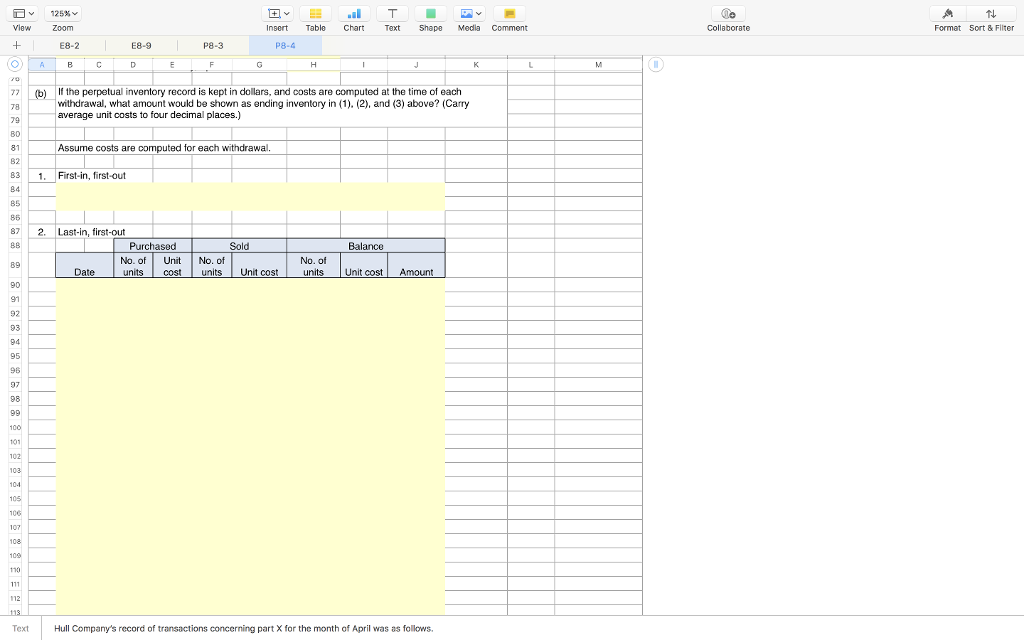Open Collaborate sharing options
The height and width of the screenshot is (640, 1024).
(x=728, y=15)
